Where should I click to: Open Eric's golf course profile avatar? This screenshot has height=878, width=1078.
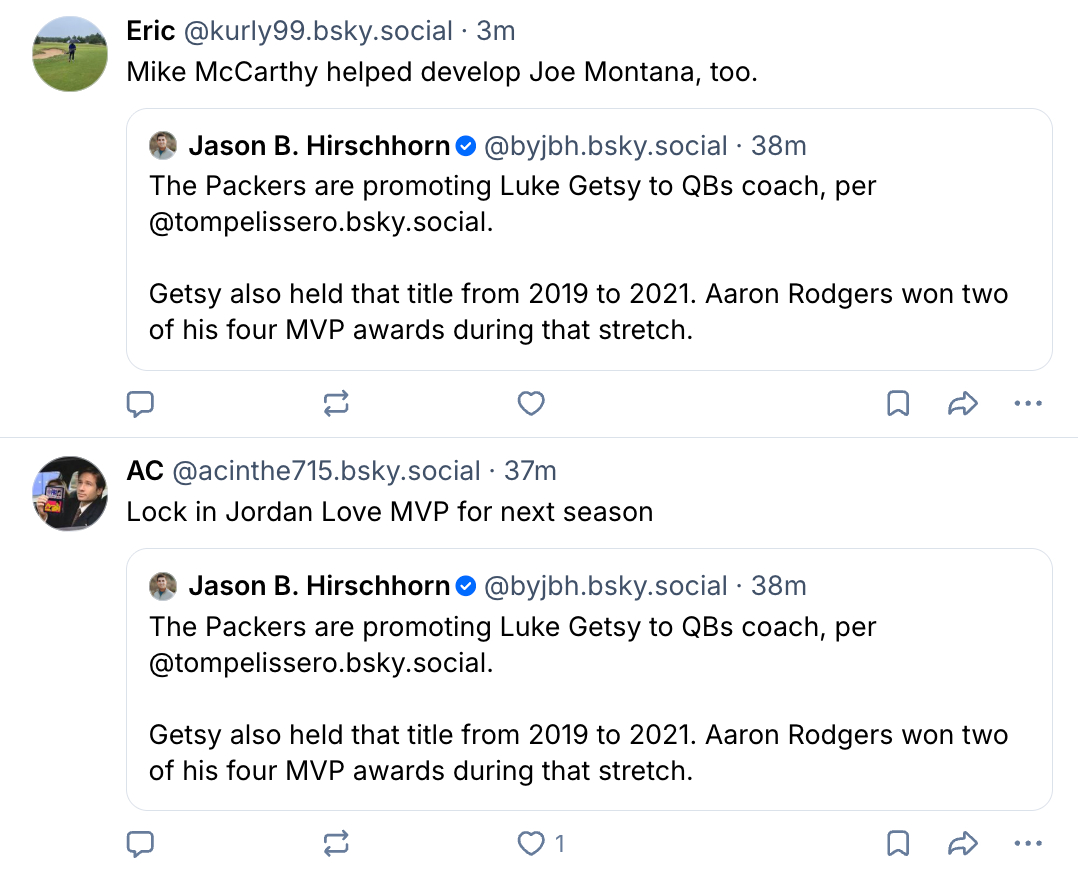click(x=70, y=54)
